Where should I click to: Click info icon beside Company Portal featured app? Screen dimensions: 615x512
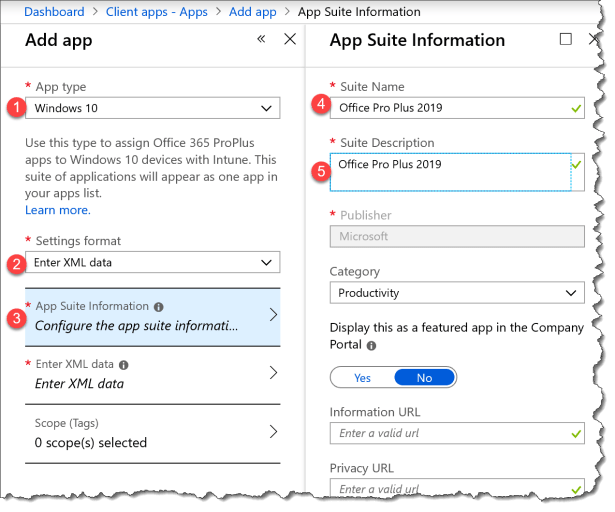point(371,345)
